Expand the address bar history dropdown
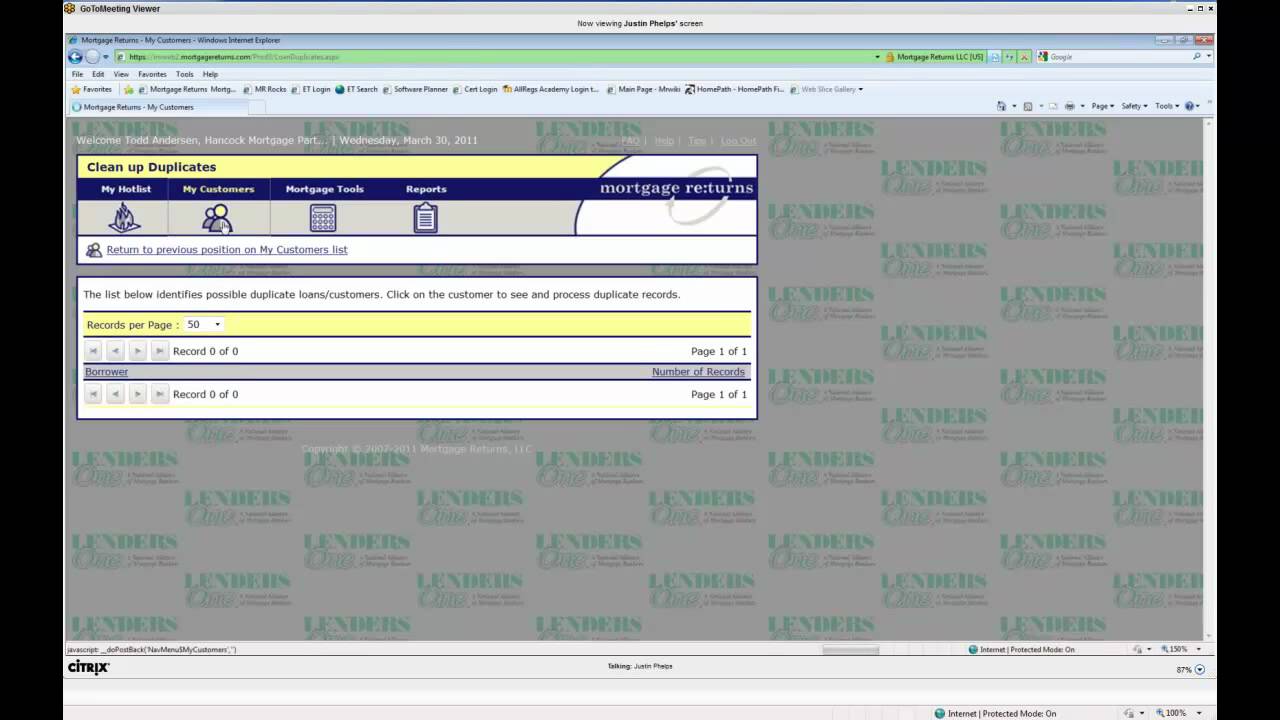 (877, 57)
